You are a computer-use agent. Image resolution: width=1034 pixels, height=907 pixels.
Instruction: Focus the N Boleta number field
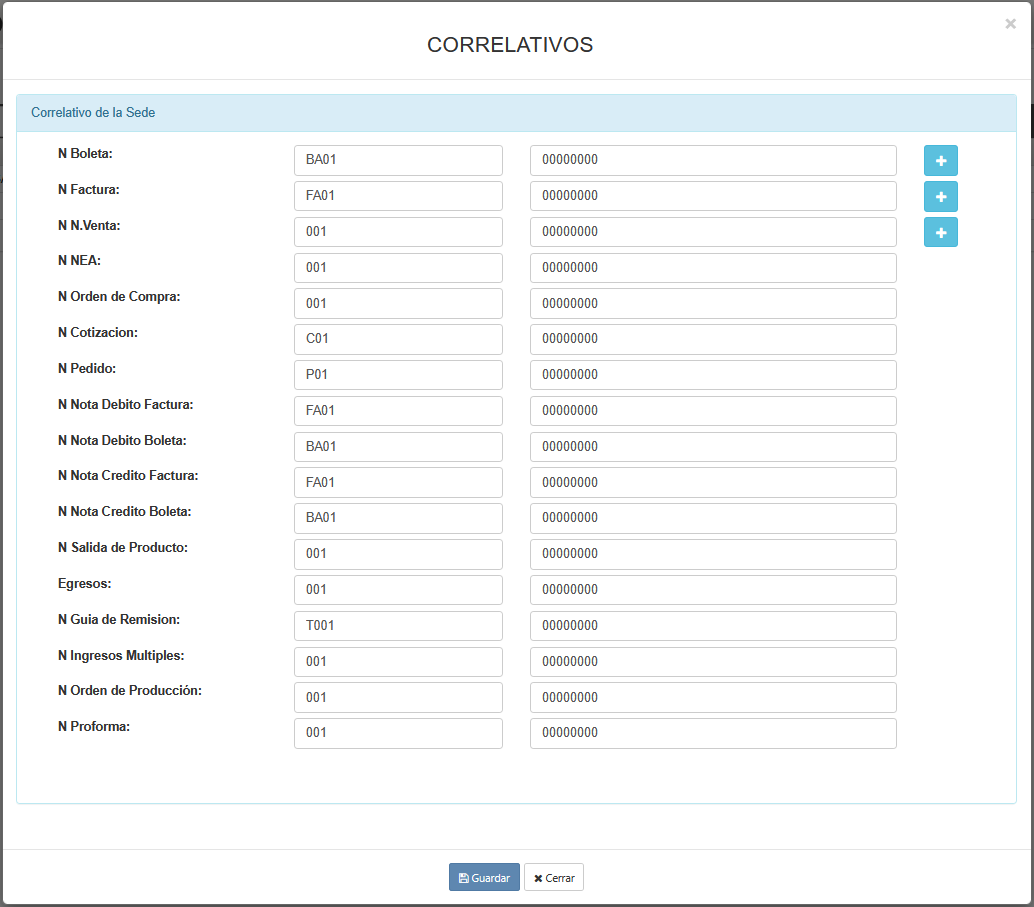713,160
